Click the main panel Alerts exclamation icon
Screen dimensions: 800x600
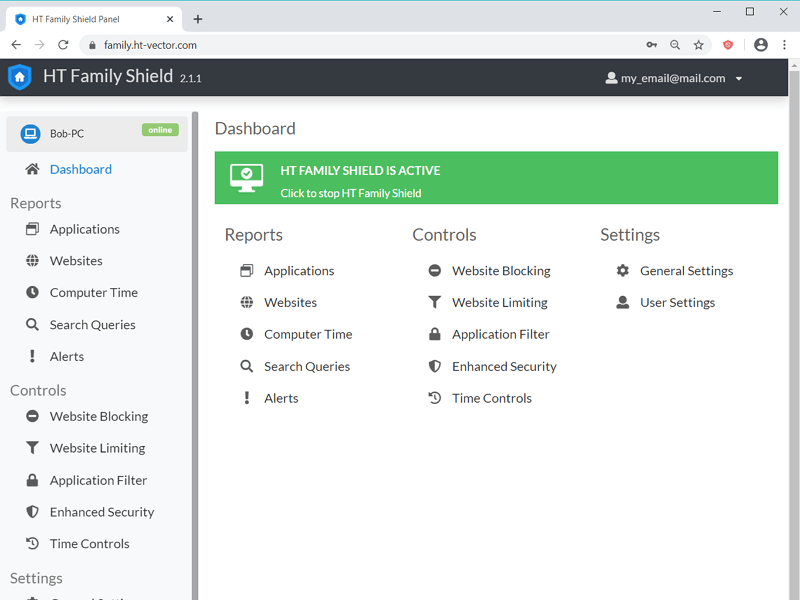point(246,398)
